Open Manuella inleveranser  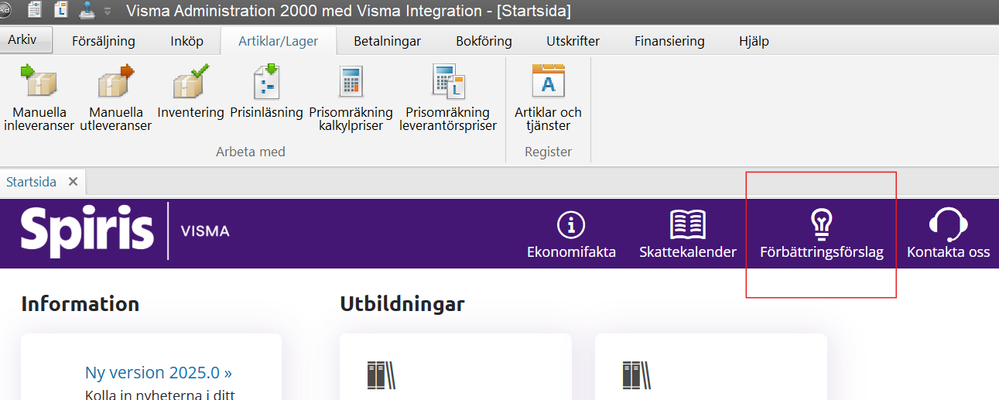[x=39, y=97]
